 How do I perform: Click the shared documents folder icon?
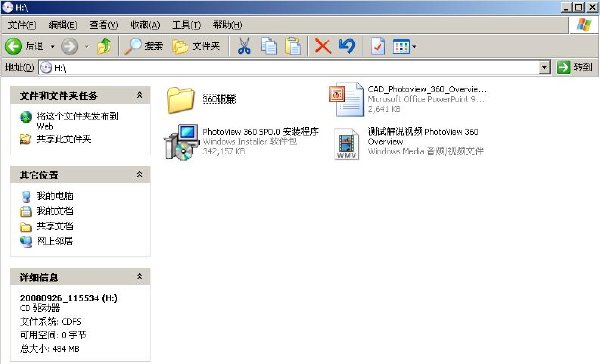pos(26,227)
